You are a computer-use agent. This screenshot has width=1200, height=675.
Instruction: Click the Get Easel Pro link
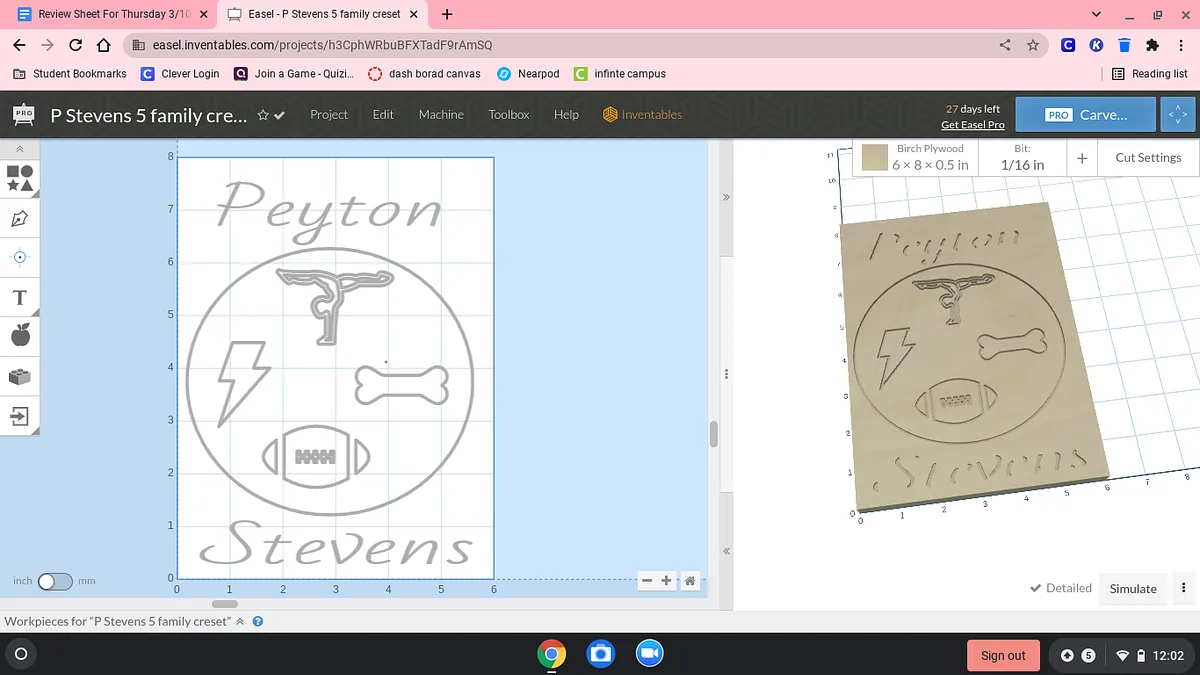972,125
